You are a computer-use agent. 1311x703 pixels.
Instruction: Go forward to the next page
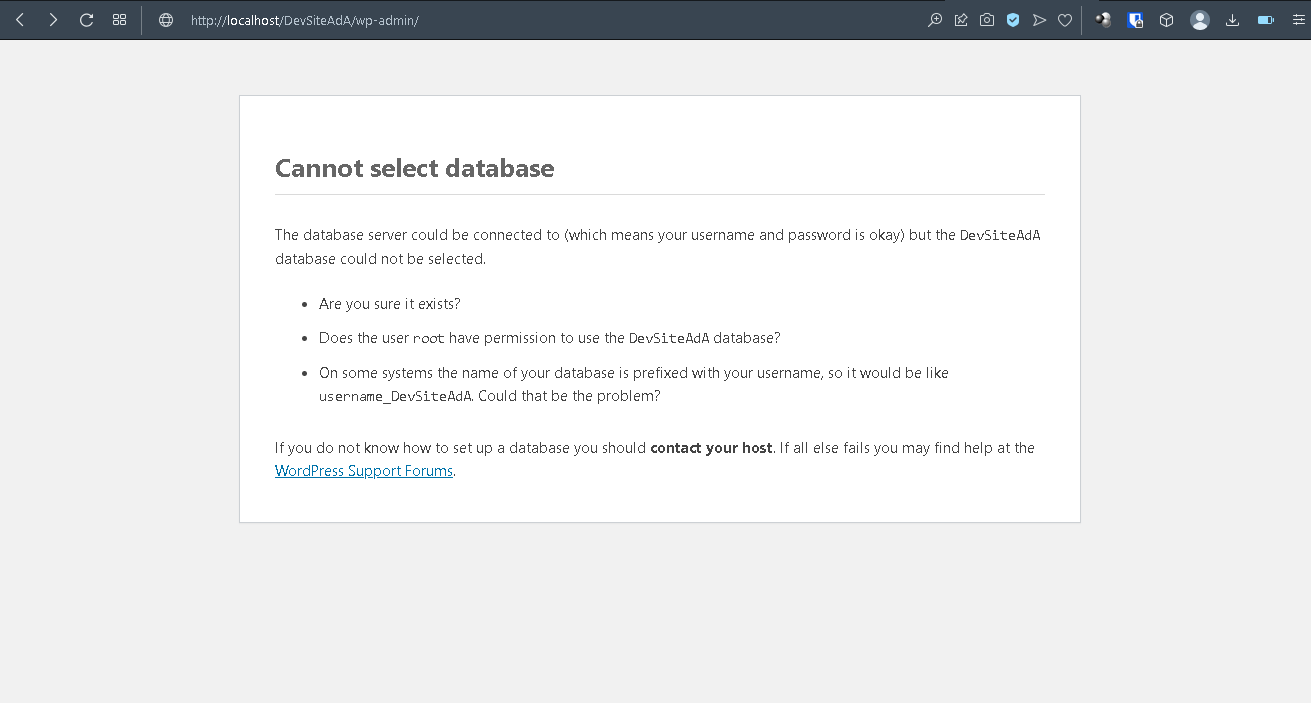[53, 20]
